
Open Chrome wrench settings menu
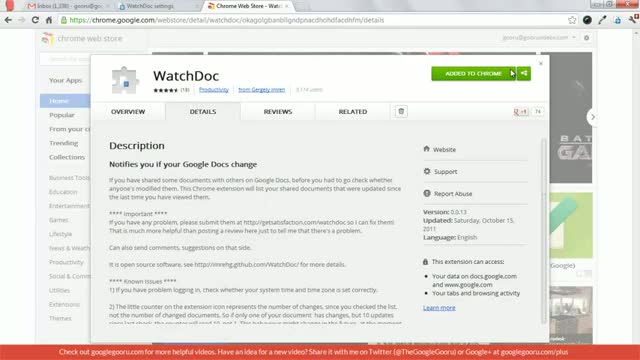tap(633, 20)
